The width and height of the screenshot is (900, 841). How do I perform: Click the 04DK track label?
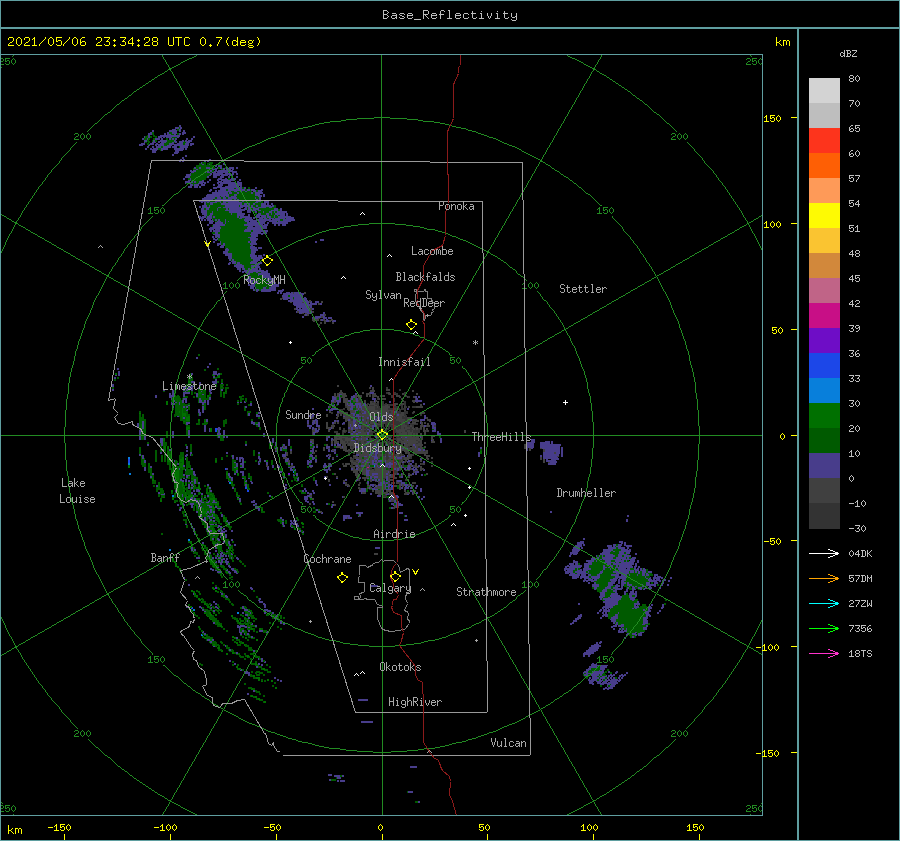click(860, 553)
